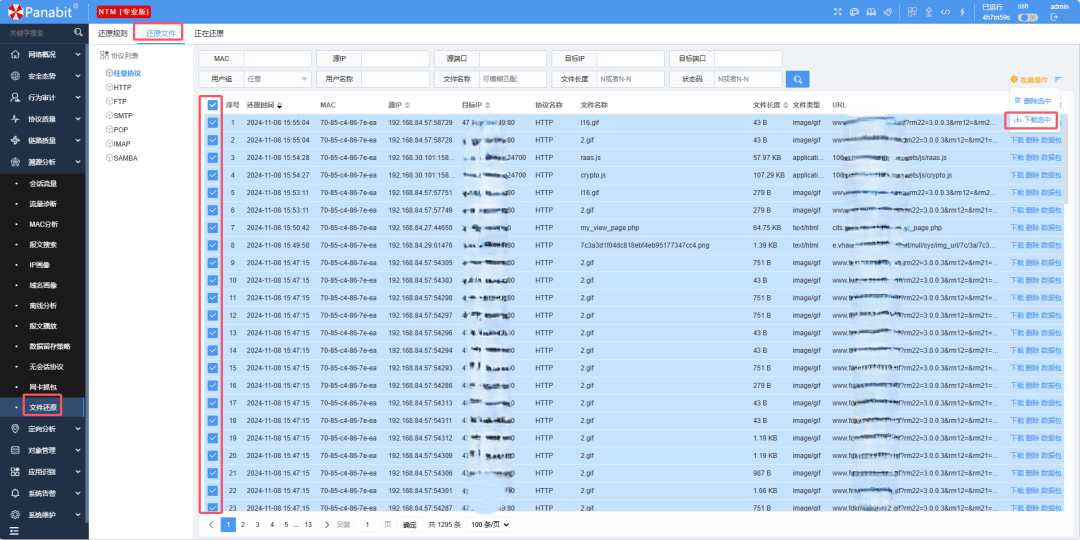1080x540 pixels.
Task: Open the manual book icon in header
Action: (x=871, y=12)
